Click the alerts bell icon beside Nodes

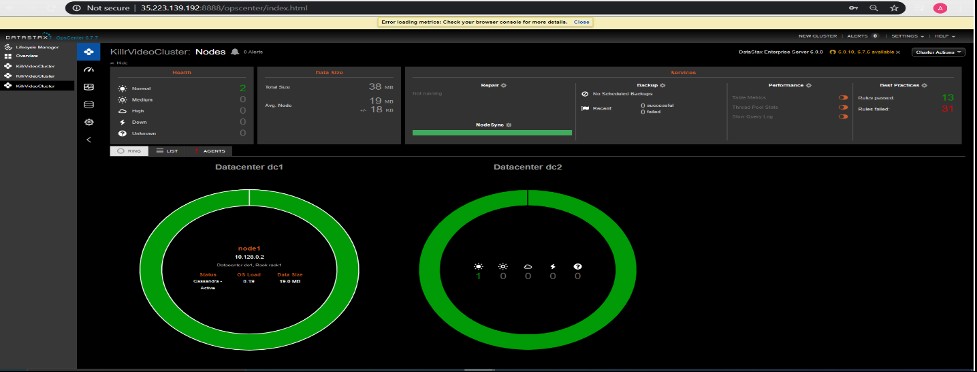click(x=235, y=52)
